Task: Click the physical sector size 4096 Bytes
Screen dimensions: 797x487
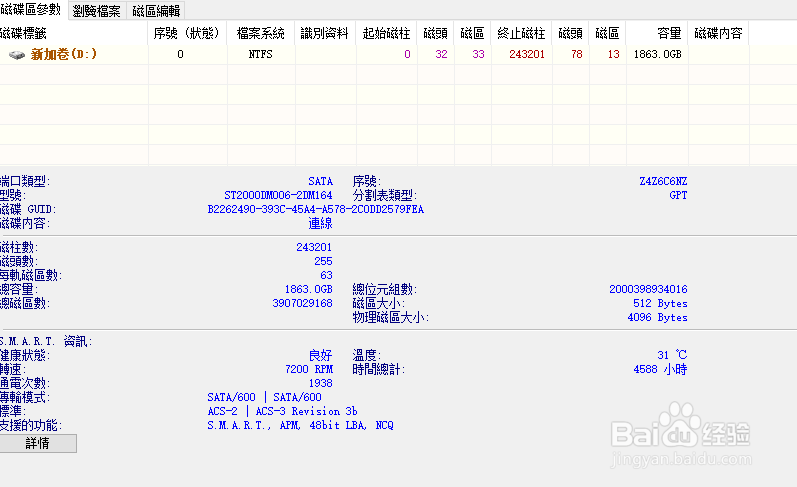Action: [657, 317]
